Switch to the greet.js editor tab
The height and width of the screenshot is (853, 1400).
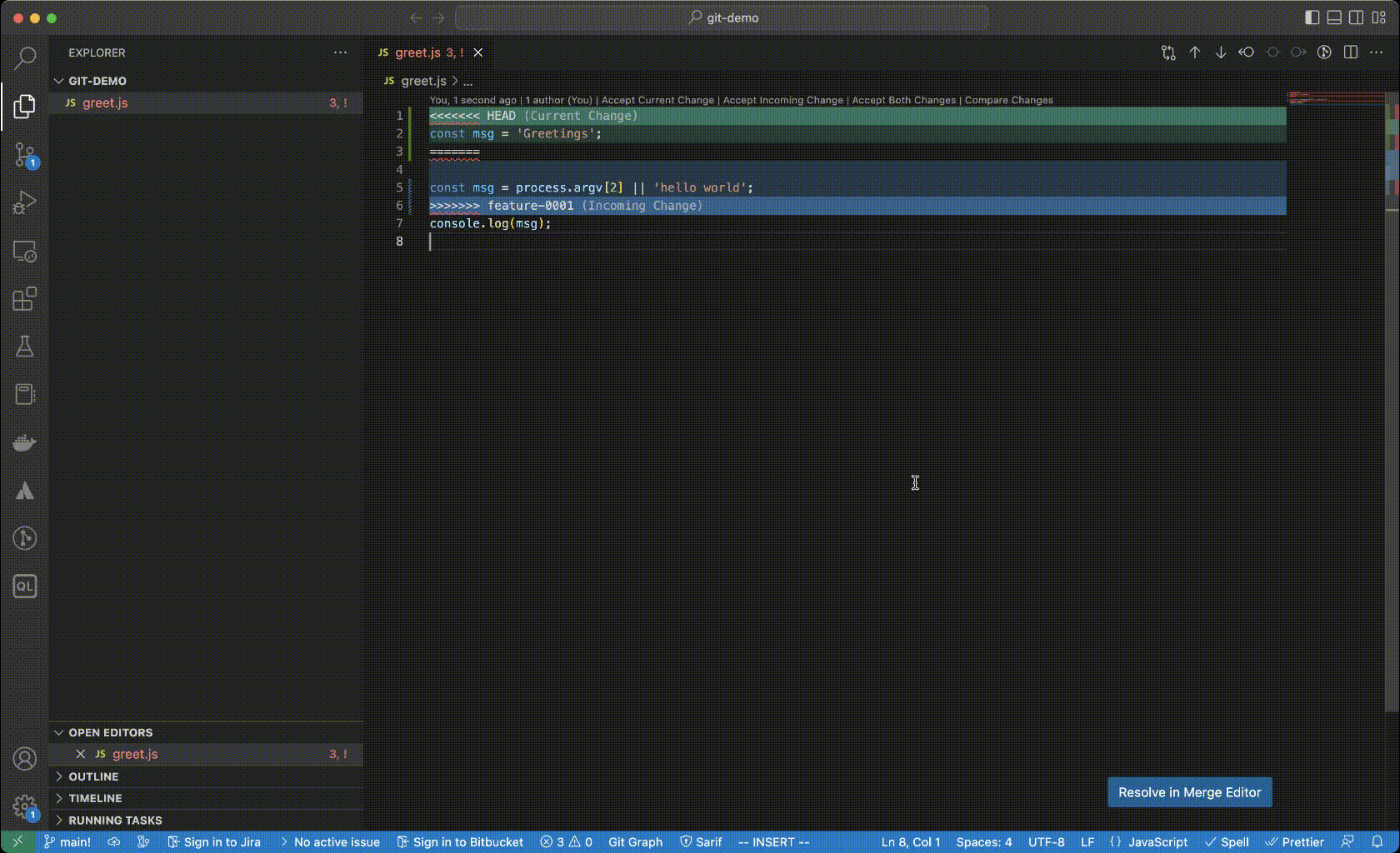tap(428, 52)
